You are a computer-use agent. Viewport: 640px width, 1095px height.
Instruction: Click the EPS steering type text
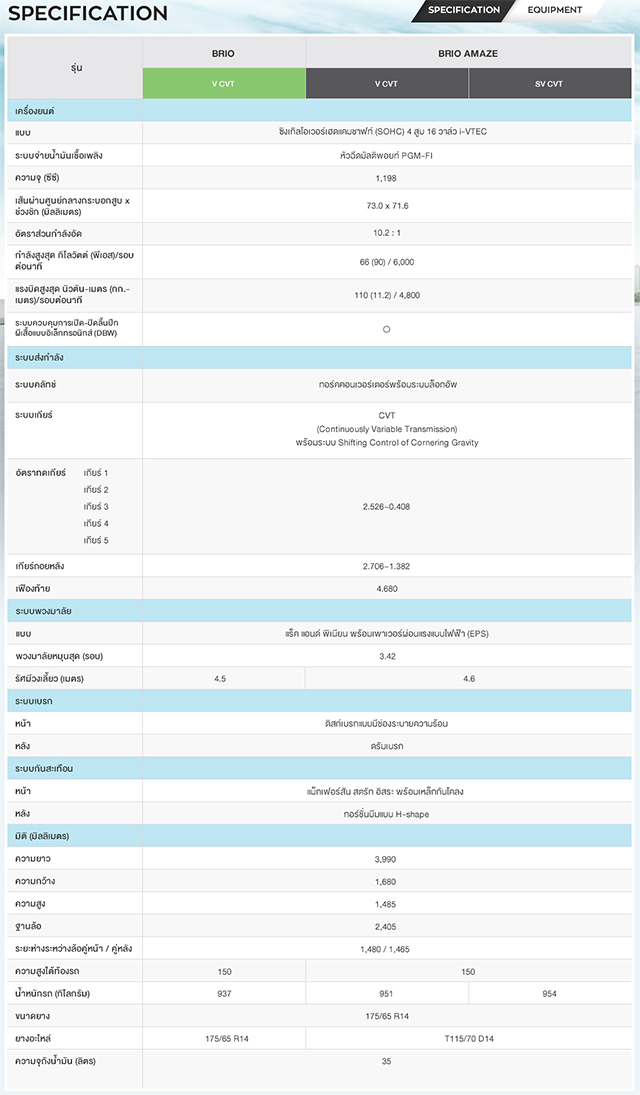tap(386, 634)
